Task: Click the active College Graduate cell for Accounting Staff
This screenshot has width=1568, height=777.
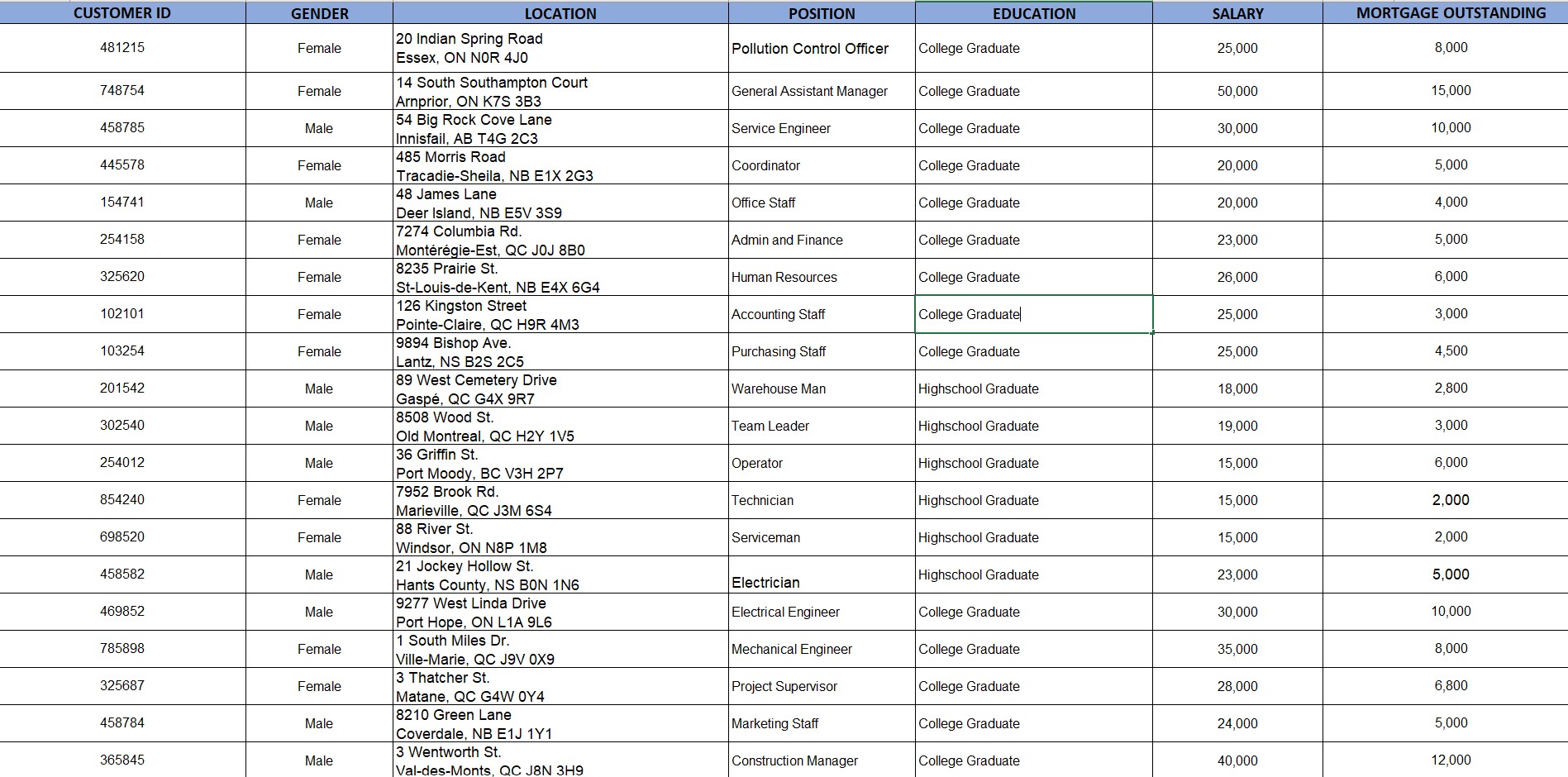Action: click(x=1034, y=314)
